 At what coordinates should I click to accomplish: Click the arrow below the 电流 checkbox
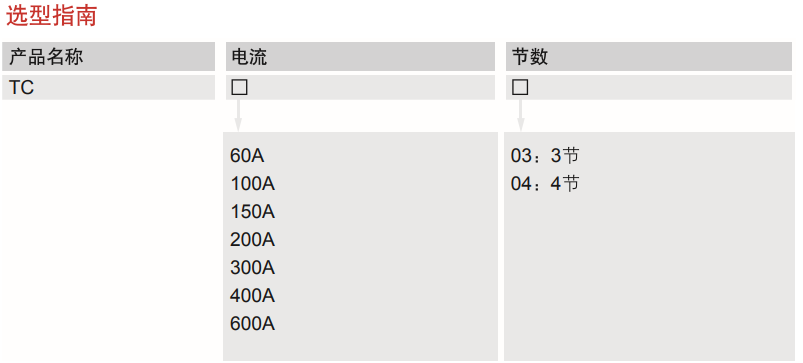pyautogui.click(x=238, y=116)
